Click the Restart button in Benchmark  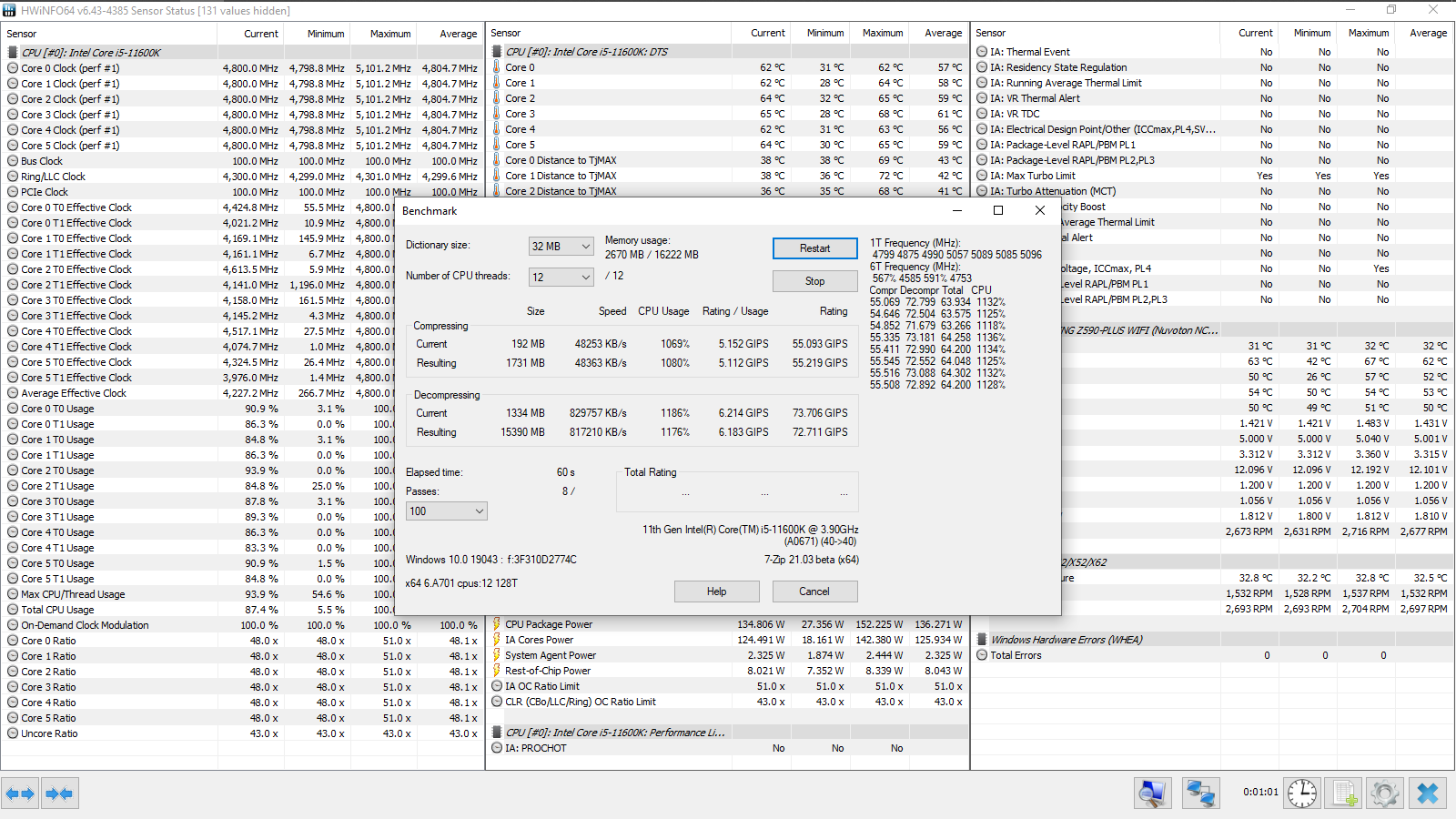(x=815, y=248)
